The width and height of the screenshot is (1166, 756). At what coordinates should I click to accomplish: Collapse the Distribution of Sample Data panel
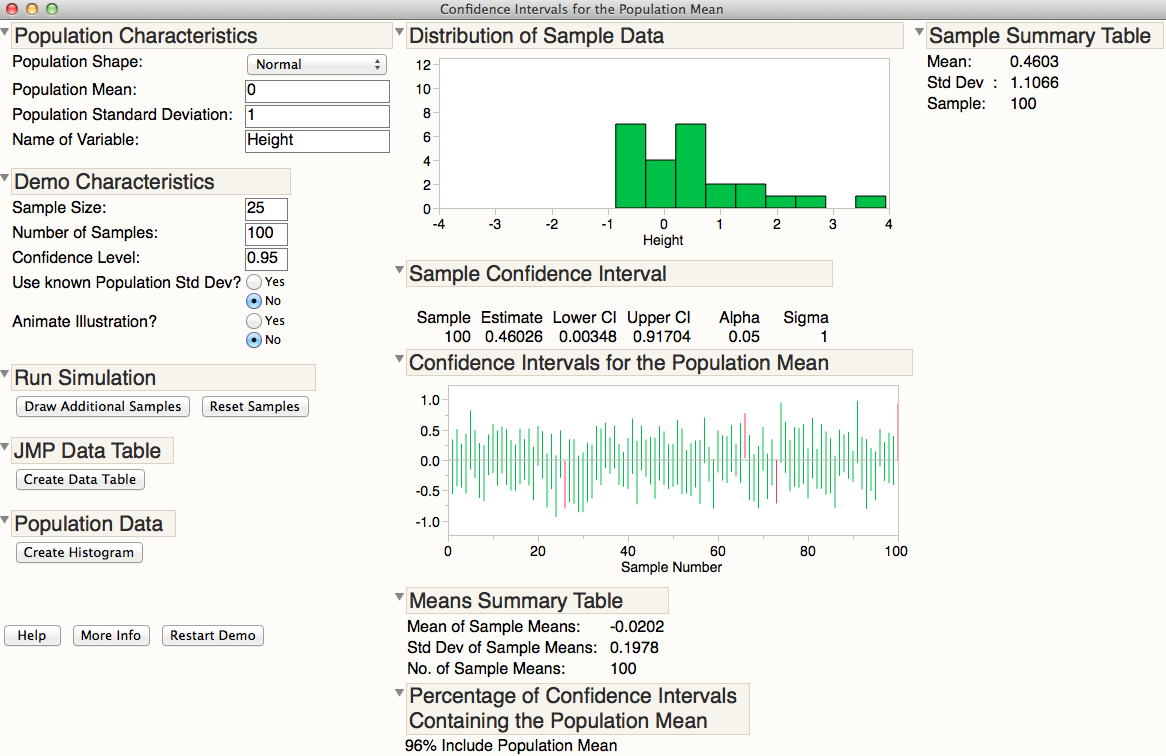point(400,31)
